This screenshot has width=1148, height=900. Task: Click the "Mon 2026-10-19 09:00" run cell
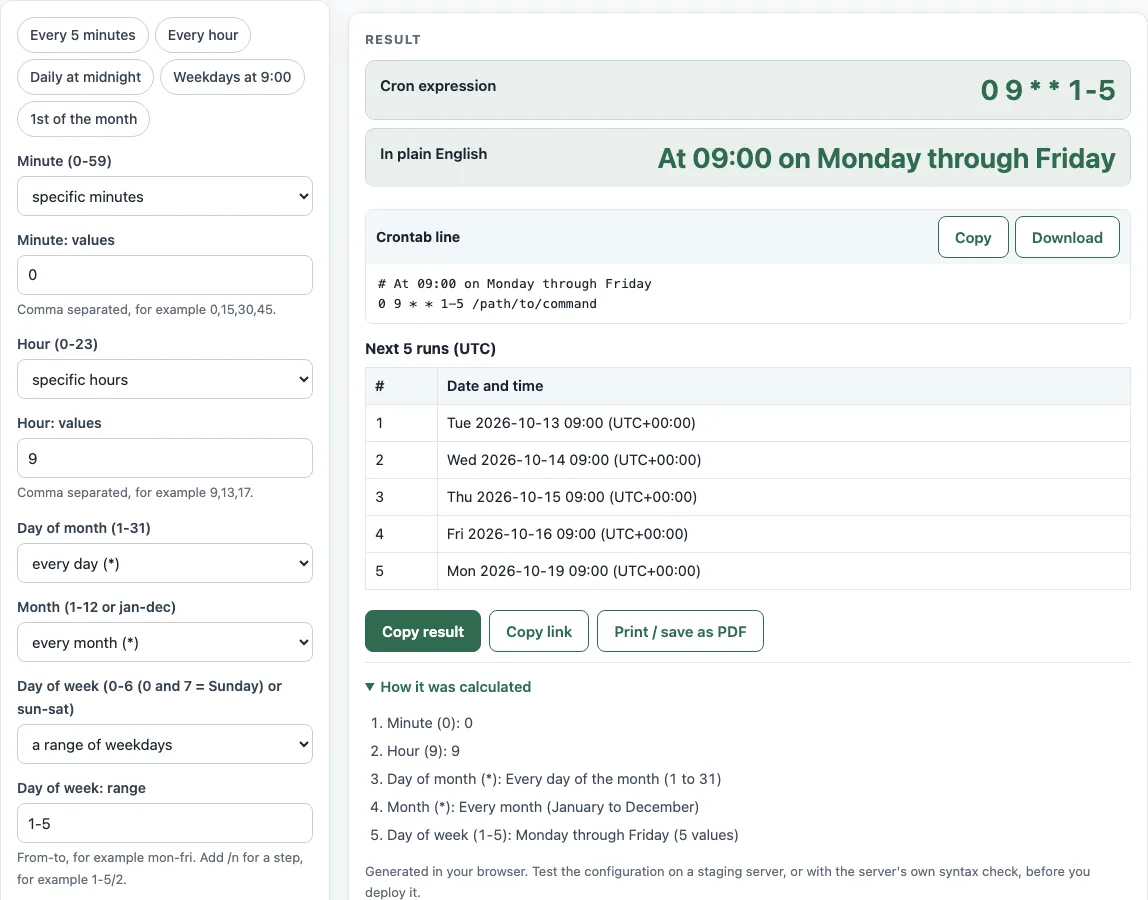point(783,571)
